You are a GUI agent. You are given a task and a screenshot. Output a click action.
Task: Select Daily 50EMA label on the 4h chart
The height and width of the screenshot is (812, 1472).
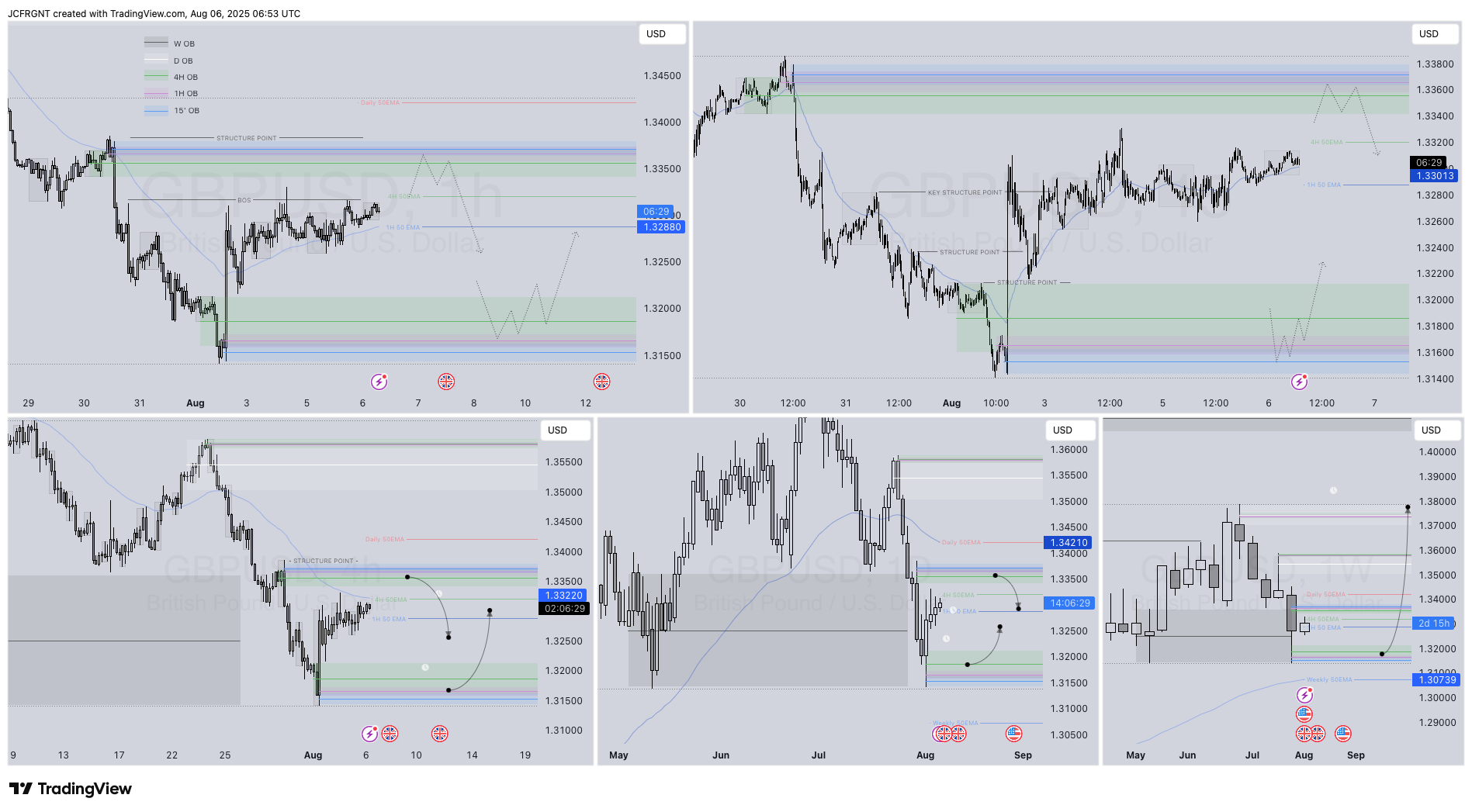(385, 539)
